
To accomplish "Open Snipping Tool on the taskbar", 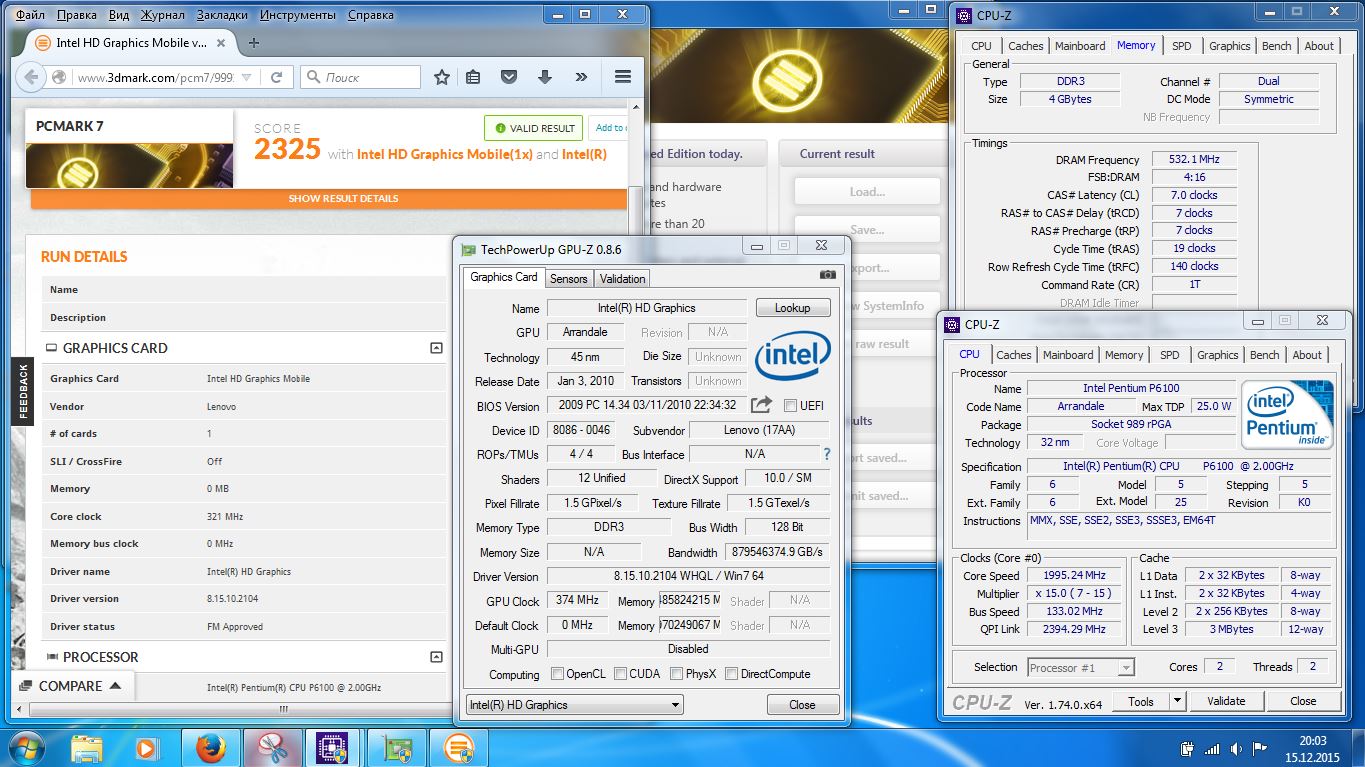I will pyautogui.click(x=272, y=747).
